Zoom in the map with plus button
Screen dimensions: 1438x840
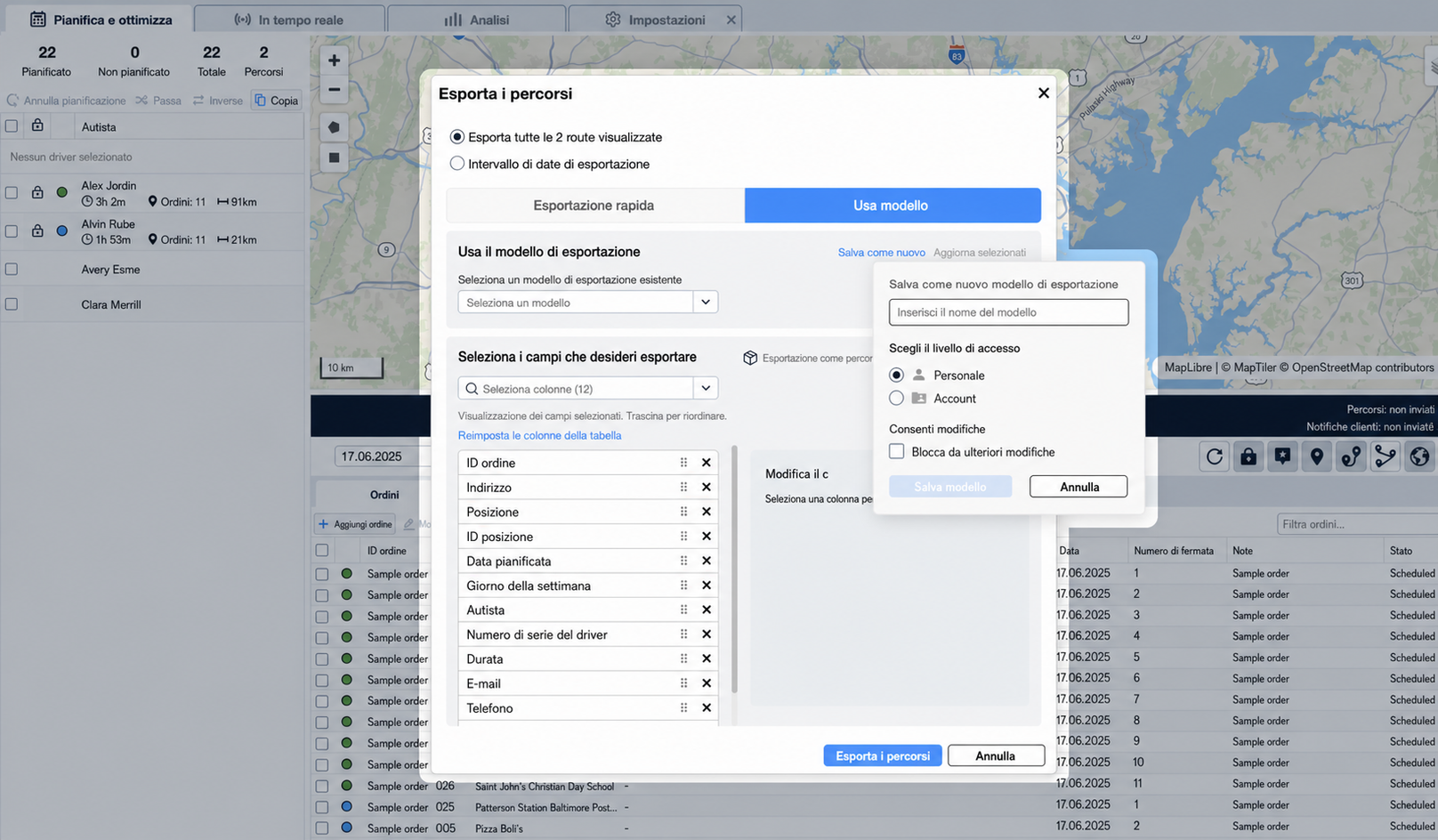tap(334, 61)
